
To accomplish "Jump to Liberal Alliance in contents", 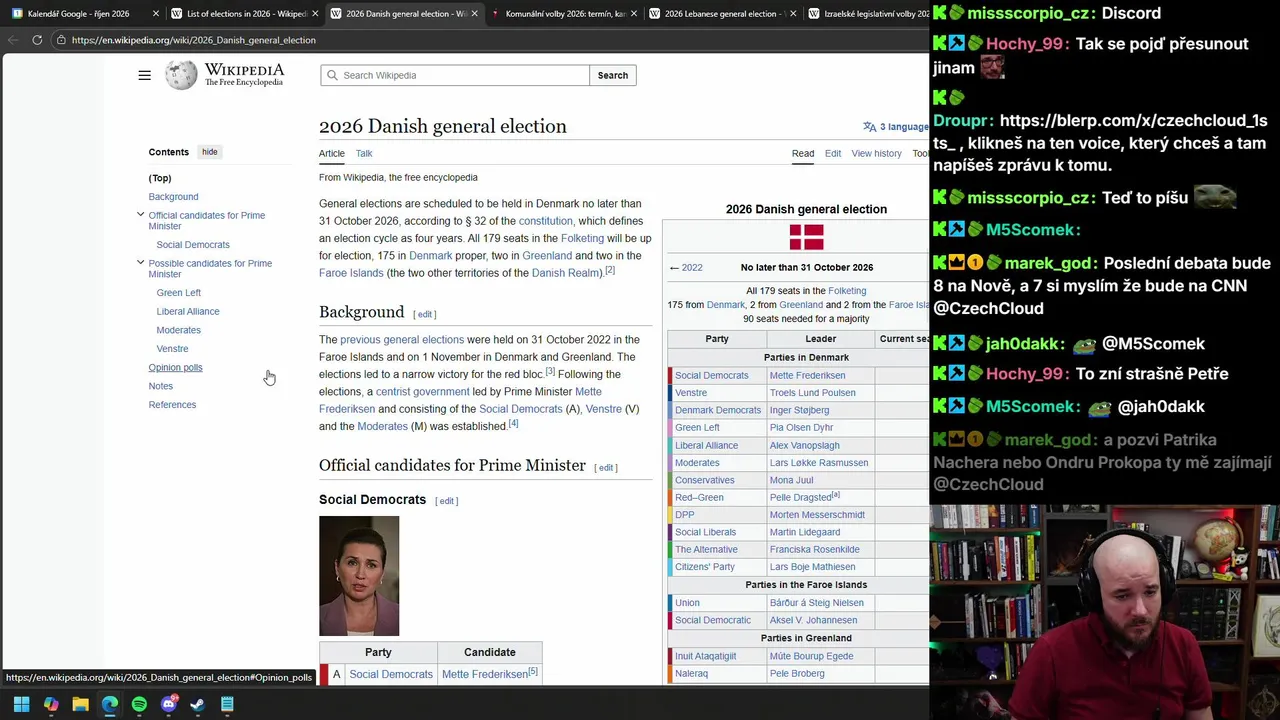I will [188, 312].
